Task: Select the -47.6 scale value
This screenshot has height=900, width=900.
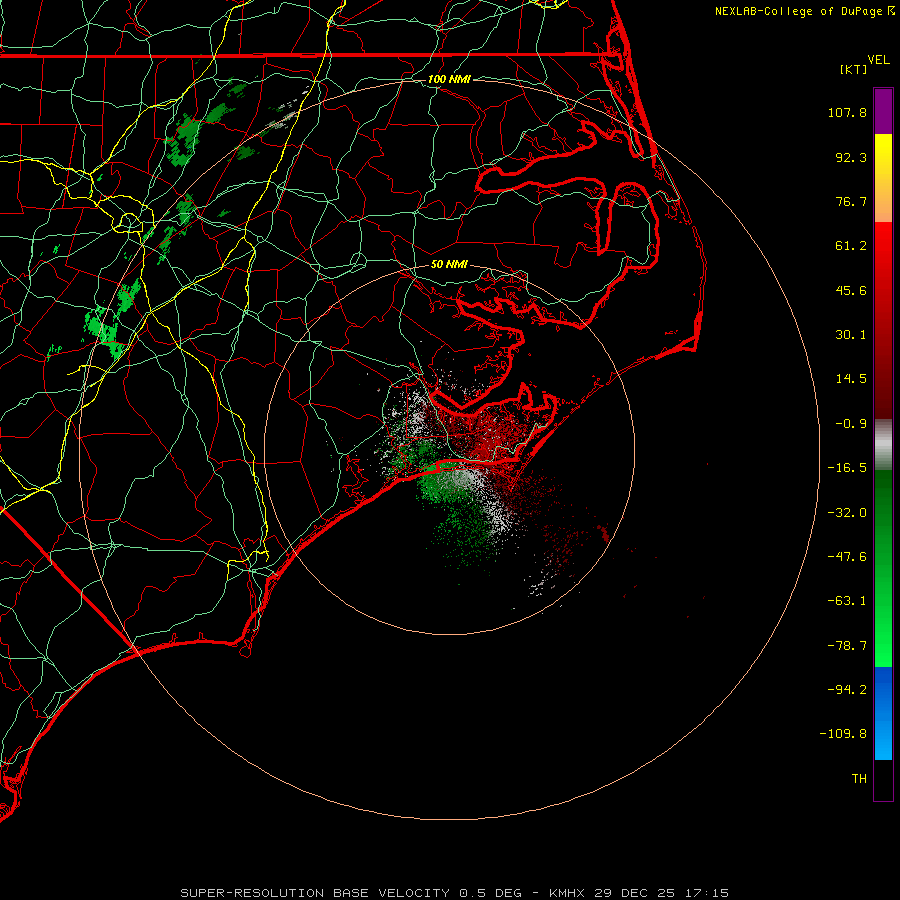Action: pyautogui.click(x=847, y=557)
